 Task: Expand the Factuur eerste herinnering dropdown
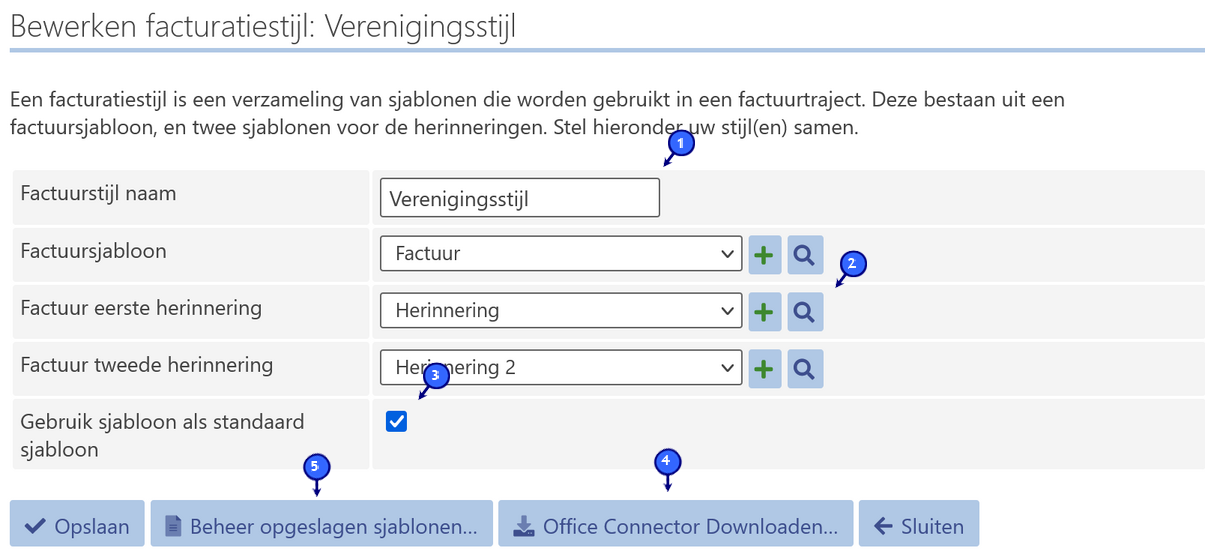561,311
